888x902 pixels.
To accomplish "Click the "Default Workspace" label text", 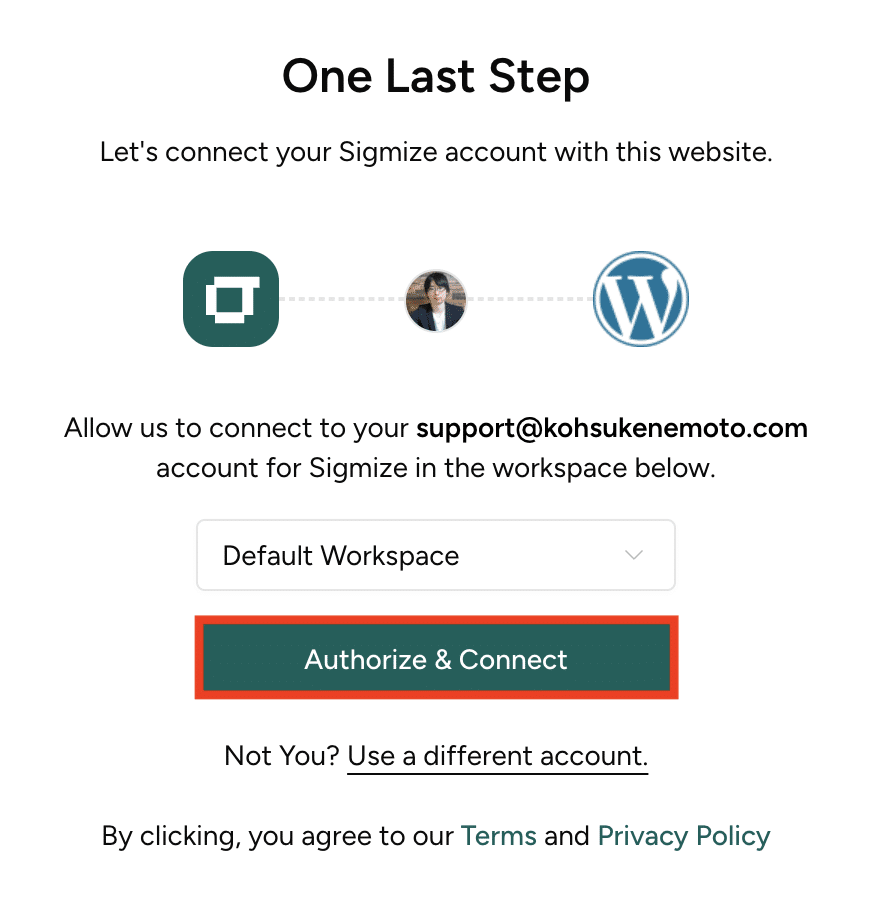I will tap(341, 556).
